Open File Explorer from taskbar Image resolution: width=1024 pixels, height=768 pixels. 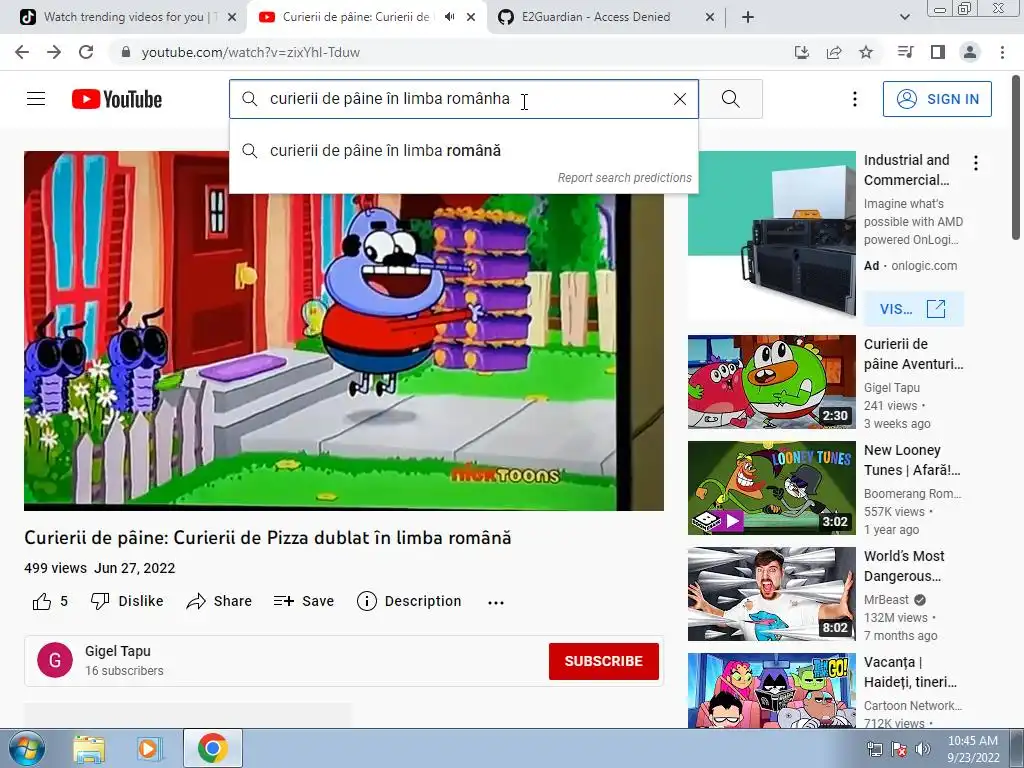click(89, 749)
